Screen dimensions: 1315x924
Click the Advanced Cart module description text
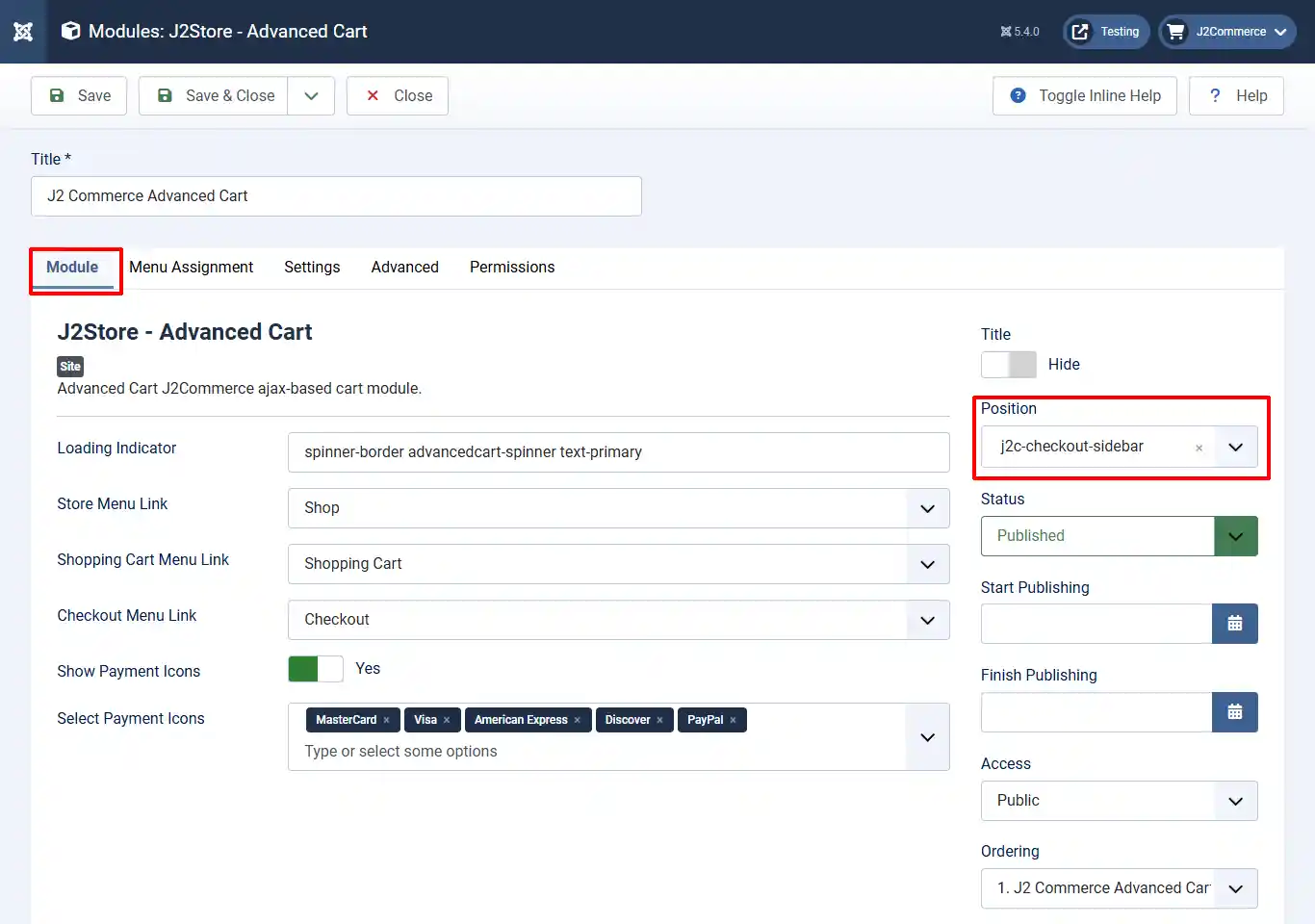point(240,389)
